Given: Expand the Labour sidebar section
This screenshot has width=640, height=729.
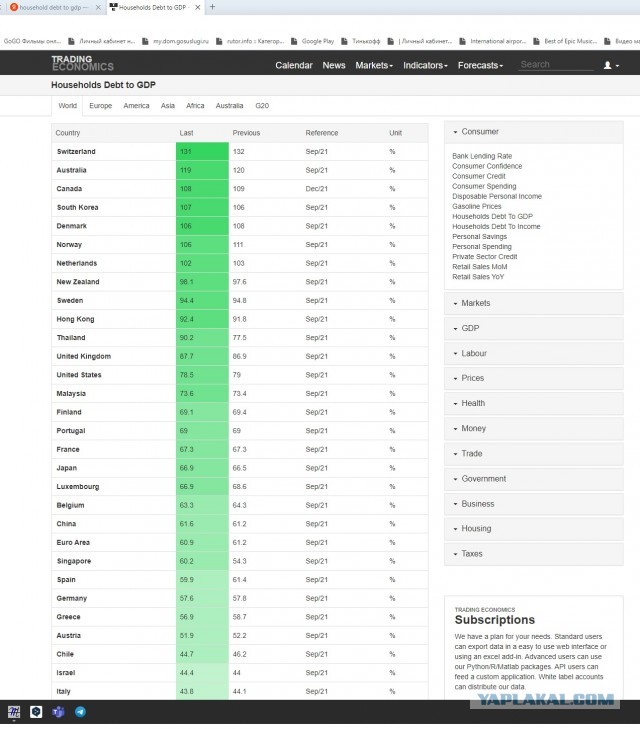Looking at the screenshot, I should click(534, 353).
